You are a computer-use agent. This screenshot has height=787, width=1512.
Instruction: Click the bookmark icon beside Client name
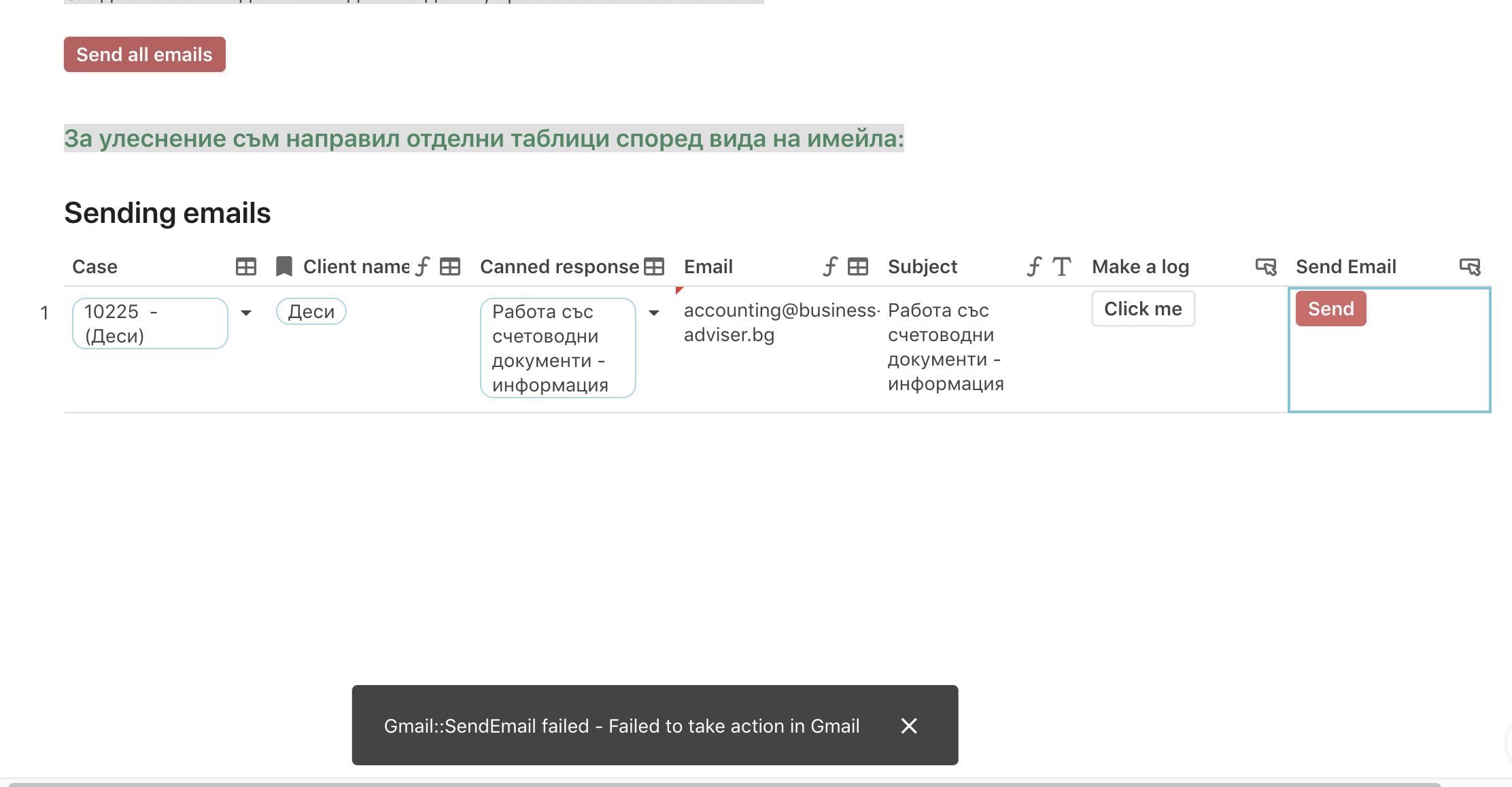coord(284,266)
